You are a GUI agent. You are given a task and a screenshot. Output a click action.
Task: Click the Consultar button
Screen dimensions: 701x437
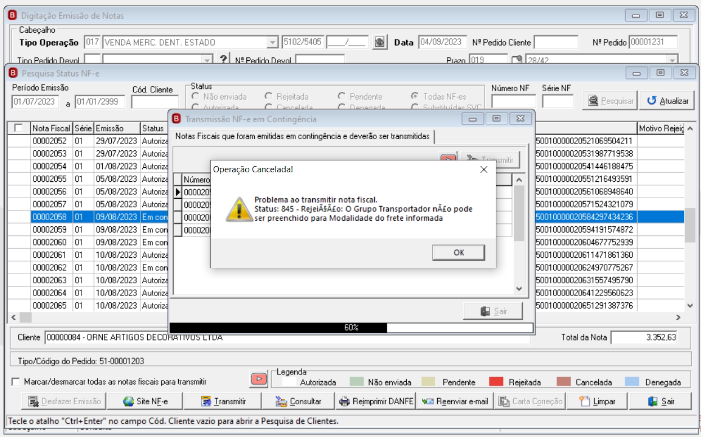[298, 401]
